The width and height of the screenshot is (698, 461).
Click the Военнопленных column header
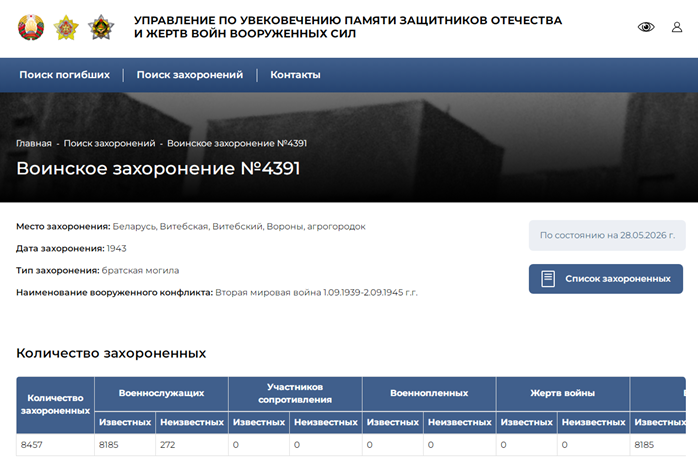(x=429, y=393)
